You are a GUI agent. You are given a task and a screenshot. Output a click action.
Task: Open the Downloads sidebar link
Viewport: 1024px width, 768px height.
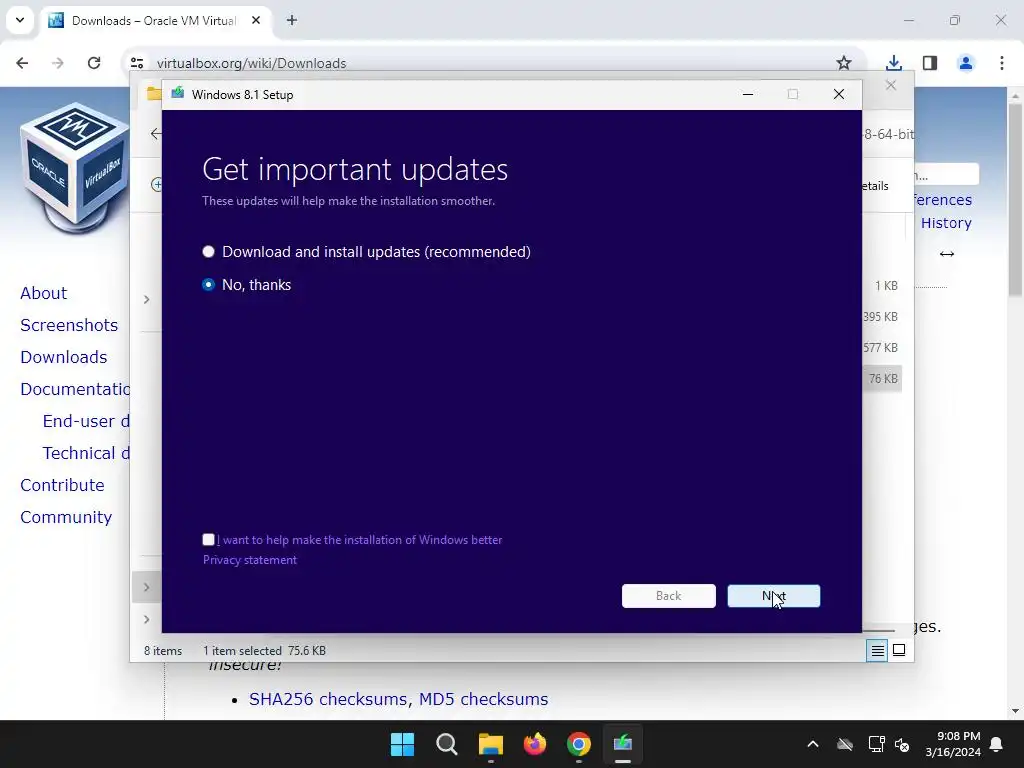(63, 357)
